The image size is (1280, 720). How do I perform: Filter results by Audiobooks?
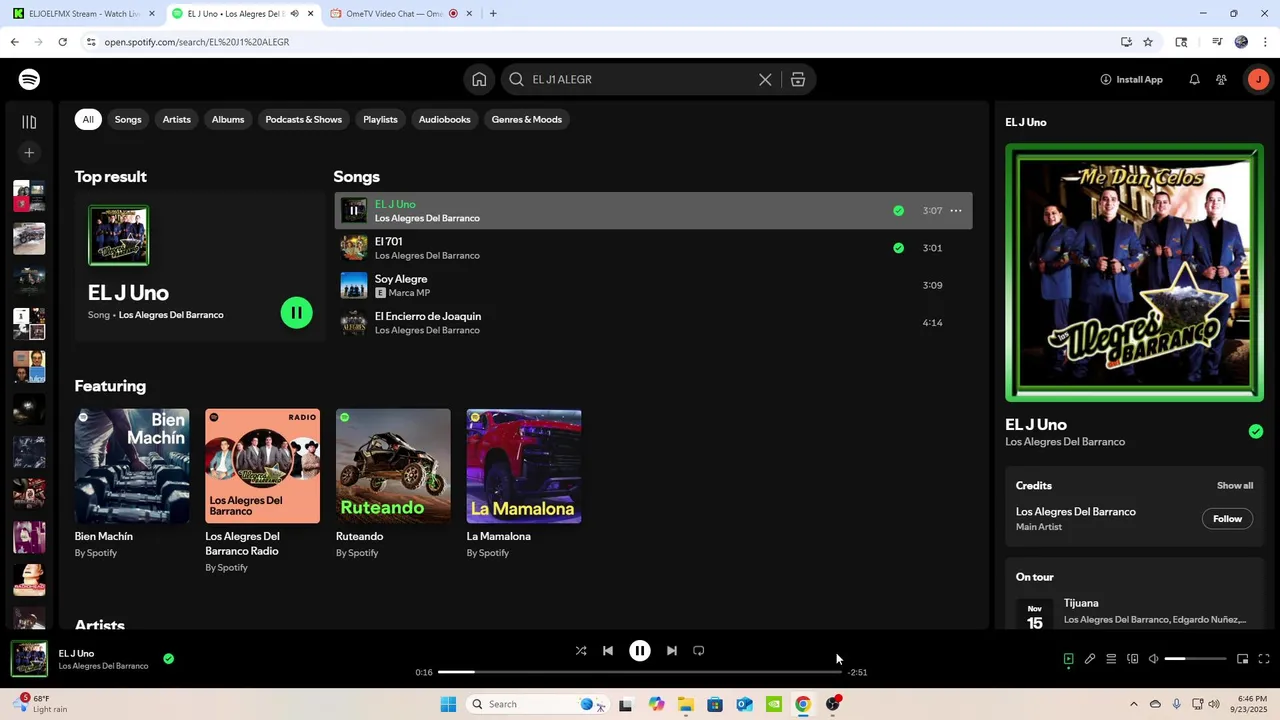coord(444,119)
